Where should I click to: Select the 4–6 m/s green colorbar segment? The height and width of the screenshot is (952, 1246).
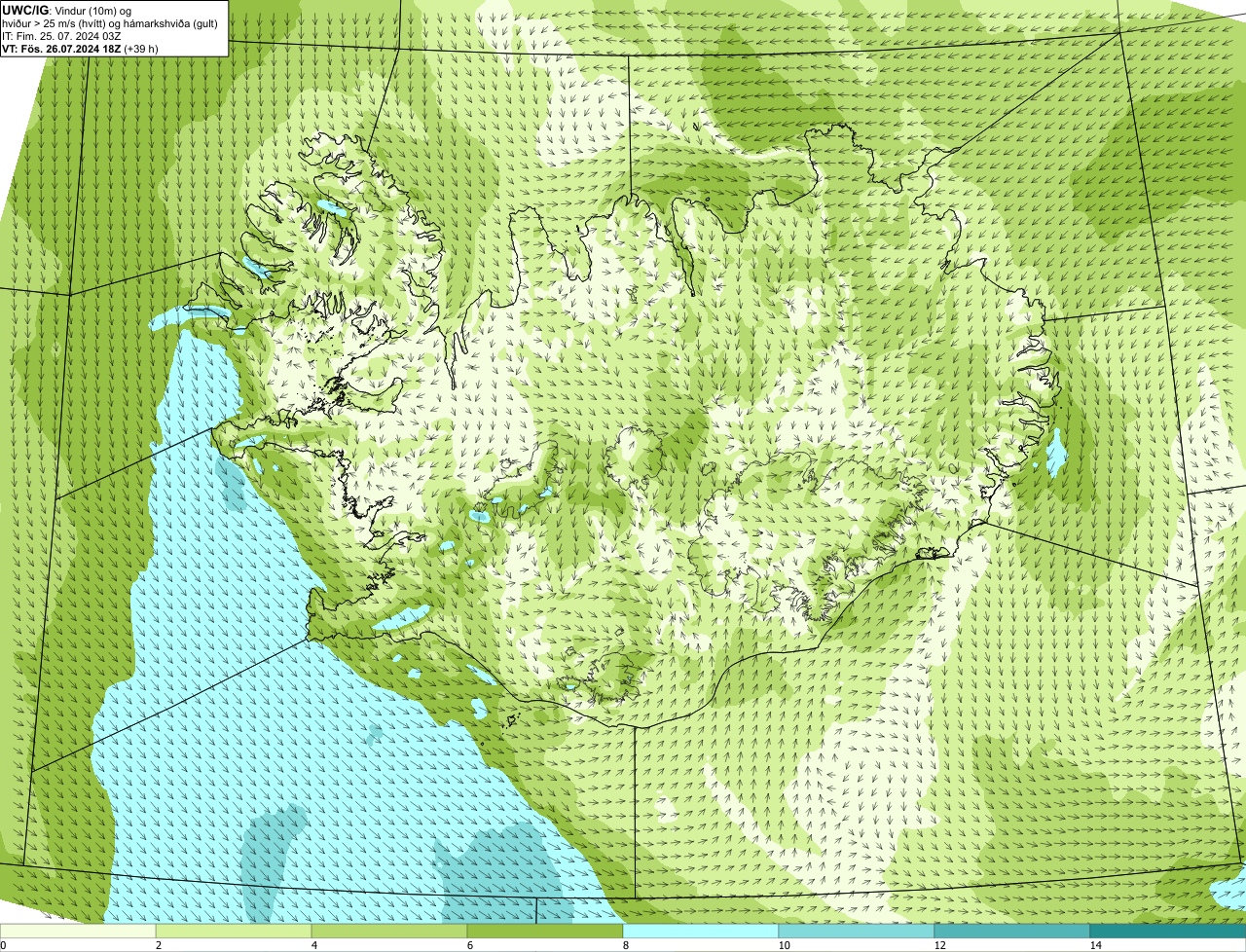(x=389, y=932)
